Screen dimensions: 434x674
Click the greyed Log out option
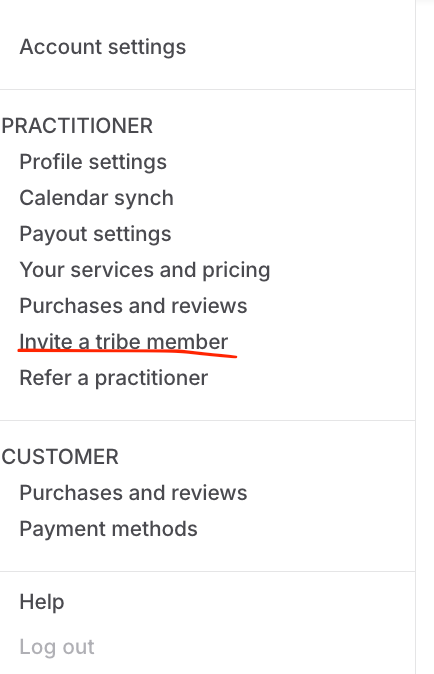pyautogui.click(x=57, y=647)
